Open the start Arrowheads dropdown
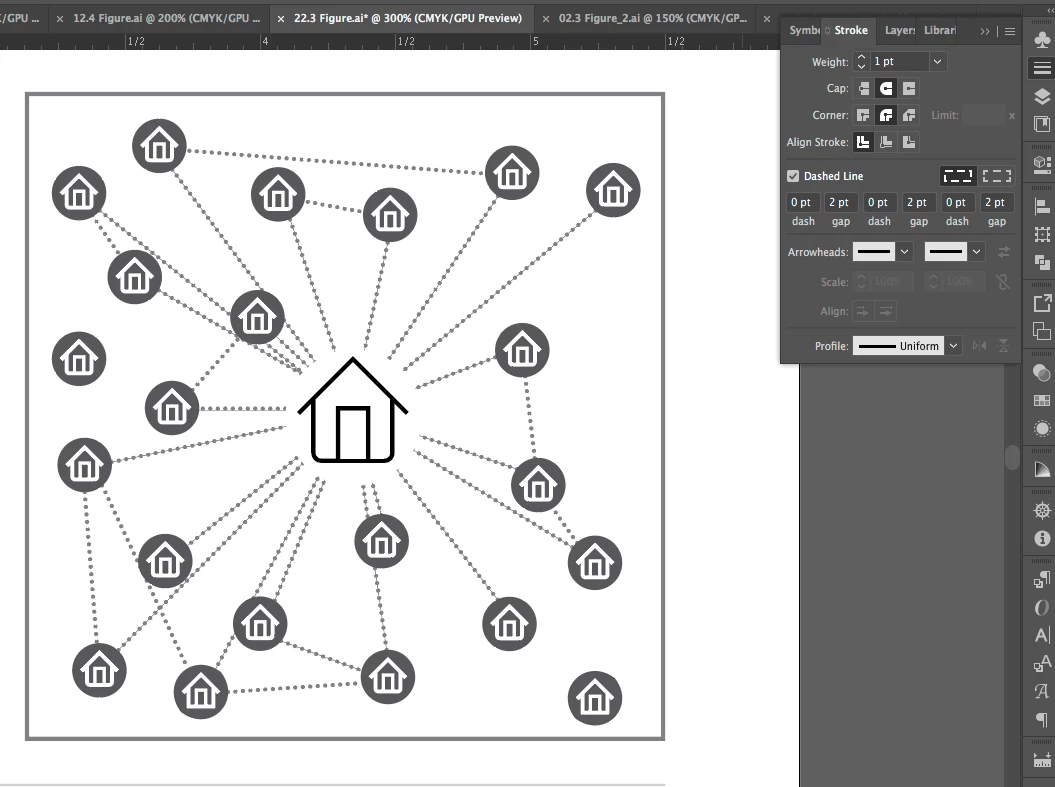The image size is (1055, 787). (x=904, y=252)
